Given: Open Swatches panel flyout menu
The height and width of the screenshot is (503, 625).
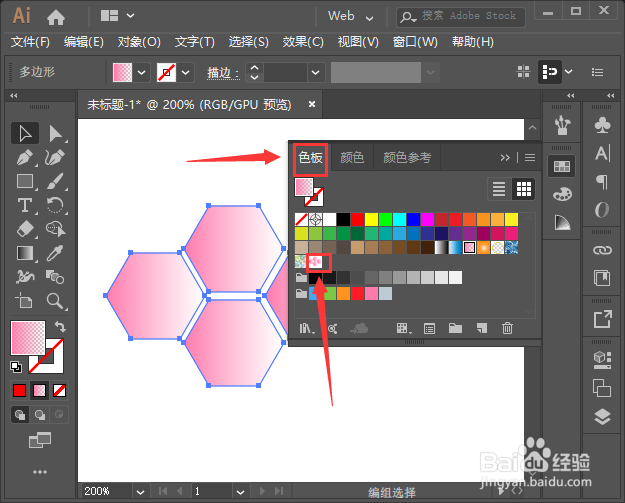Looking at the screenshot, I should tap(530, 157).
